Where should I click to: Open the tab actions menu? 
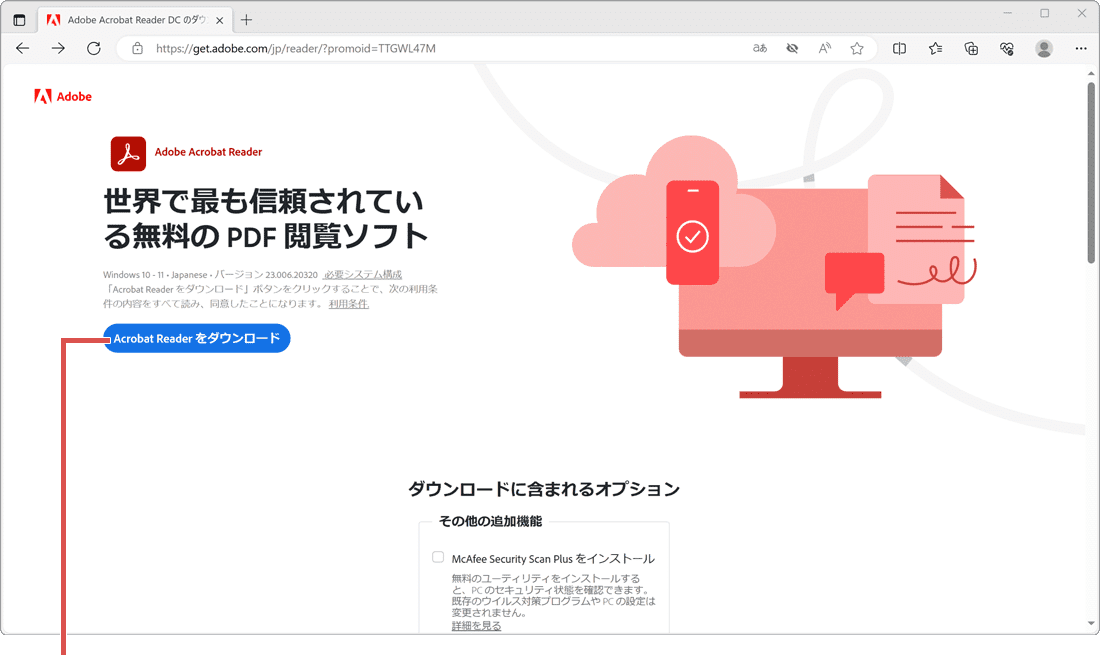[19, 18]
